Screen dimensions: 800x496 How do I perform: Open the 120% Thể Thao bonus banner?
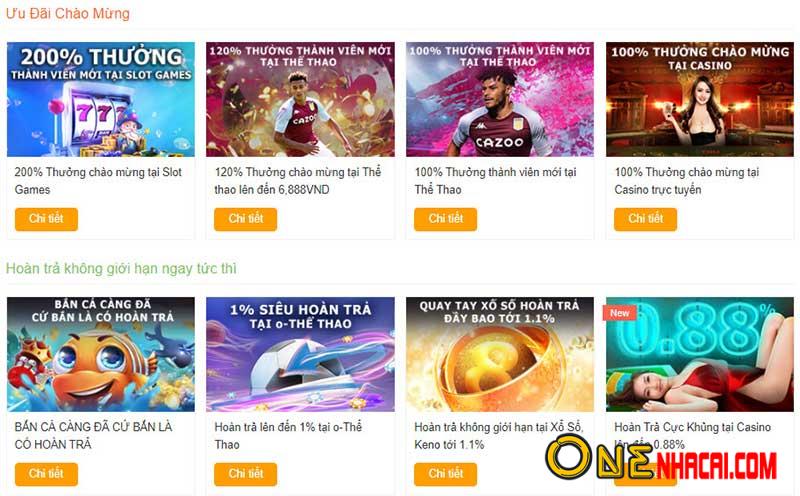point(300,99)
